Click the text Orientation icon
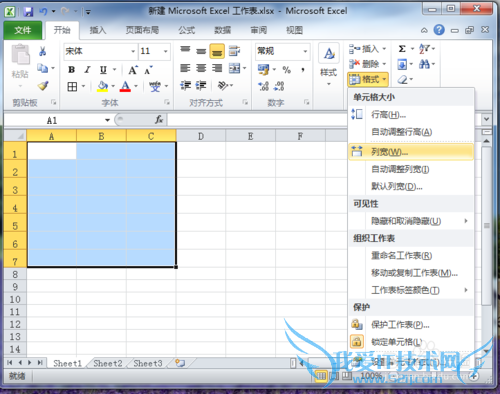 (x=223, y=86)
